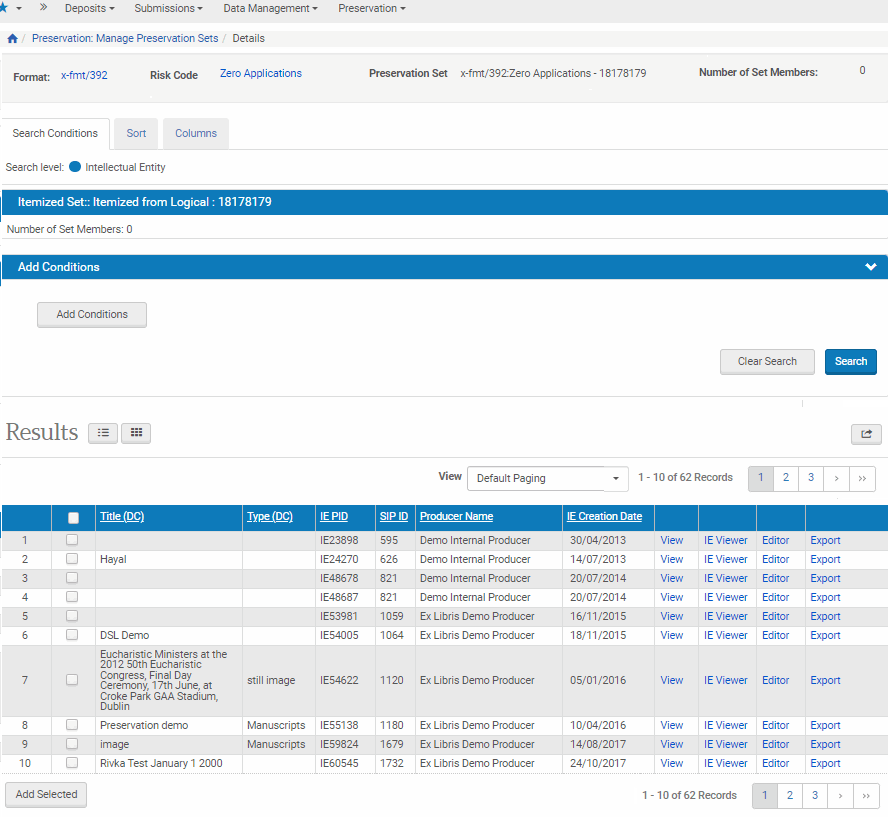Sort table by IE Creation Date header
Viewport: 888px width, 817px height.
[x=604, y=517]
